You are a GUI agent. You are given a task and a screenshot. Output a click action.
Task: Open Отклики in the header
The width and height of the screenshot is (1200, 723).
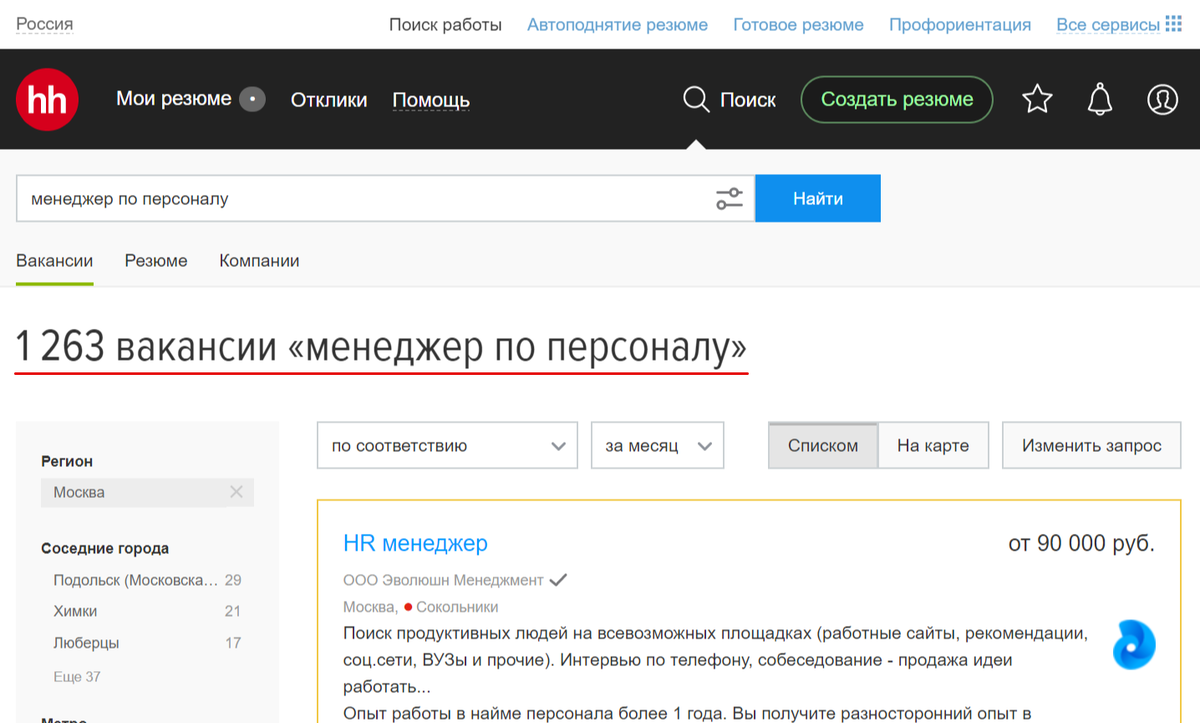(x=329, y=100)
